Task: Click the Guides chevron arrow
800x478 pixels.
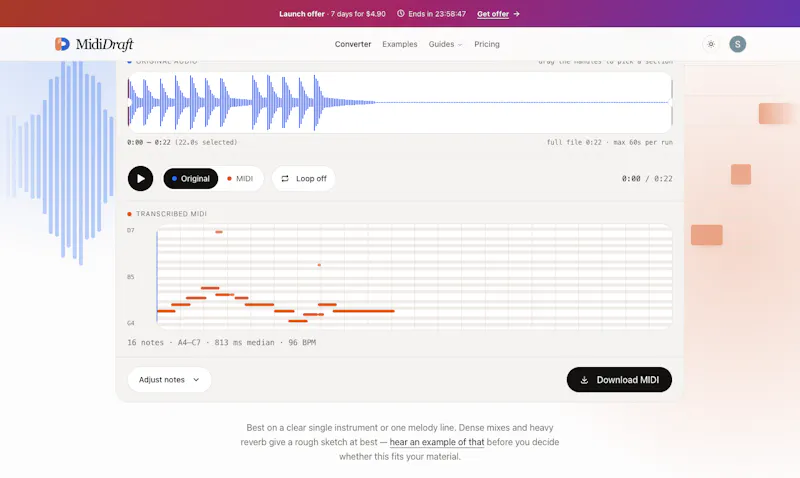Action: [460, 44]
